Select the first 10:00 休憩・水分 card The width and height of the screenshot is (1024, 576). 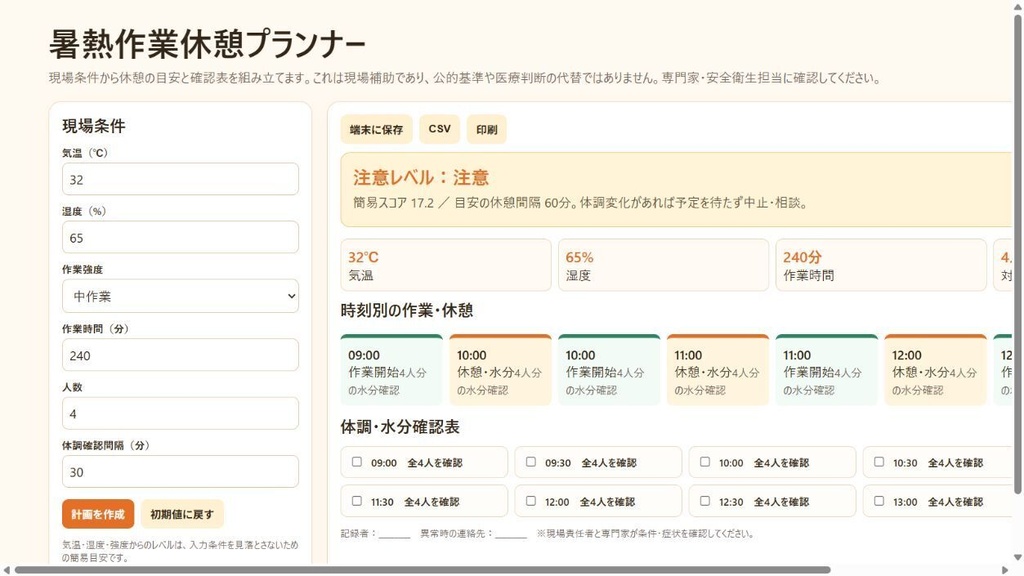(x=500, y=370)
